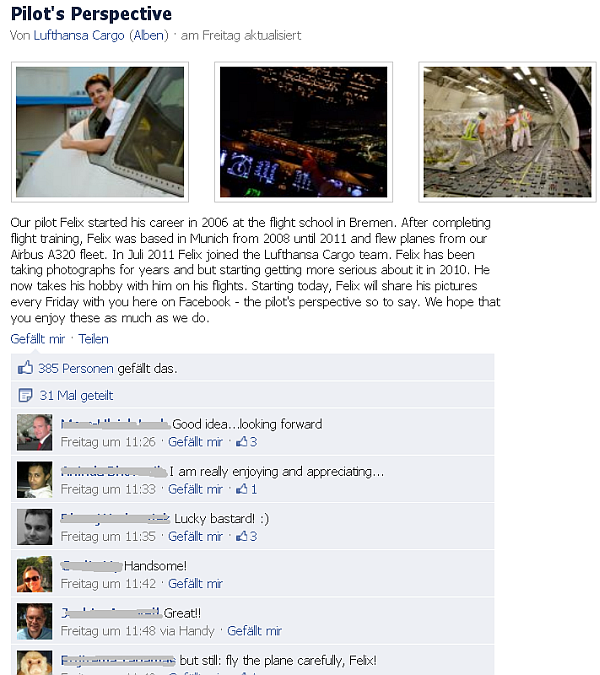Screen dimensions: 600x675
Task: Open the Lufthansa Cargo page link
Action: pyautogui.click(x=79, y=35)
